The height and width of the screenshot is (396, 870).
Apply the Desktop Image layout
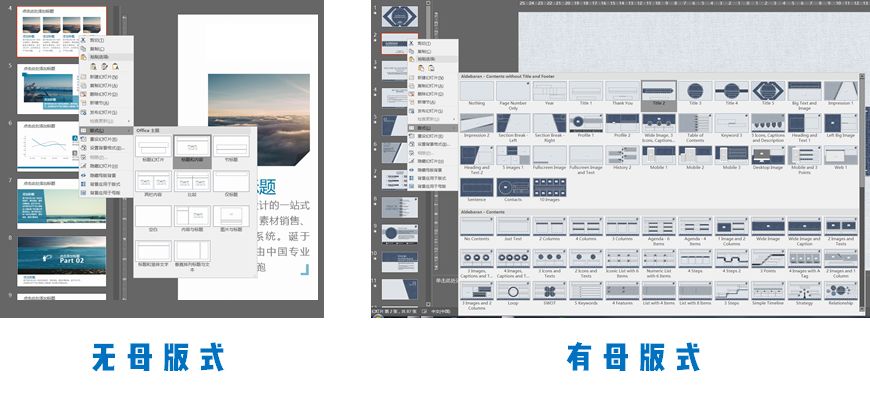(768, 158)
